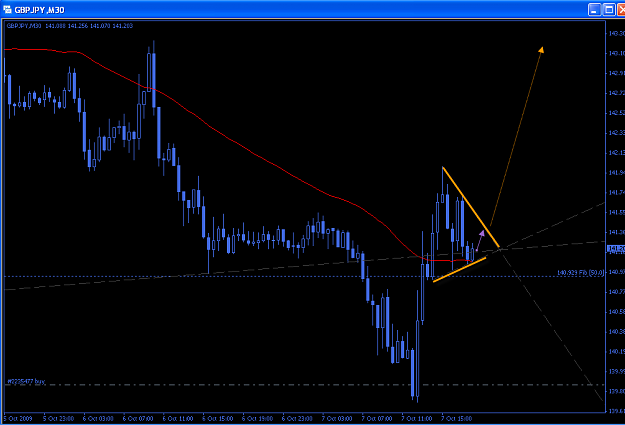Click the 140.929 Fib (50.0) label
This screenshot has width=625, height=425.
click(580, 272)
